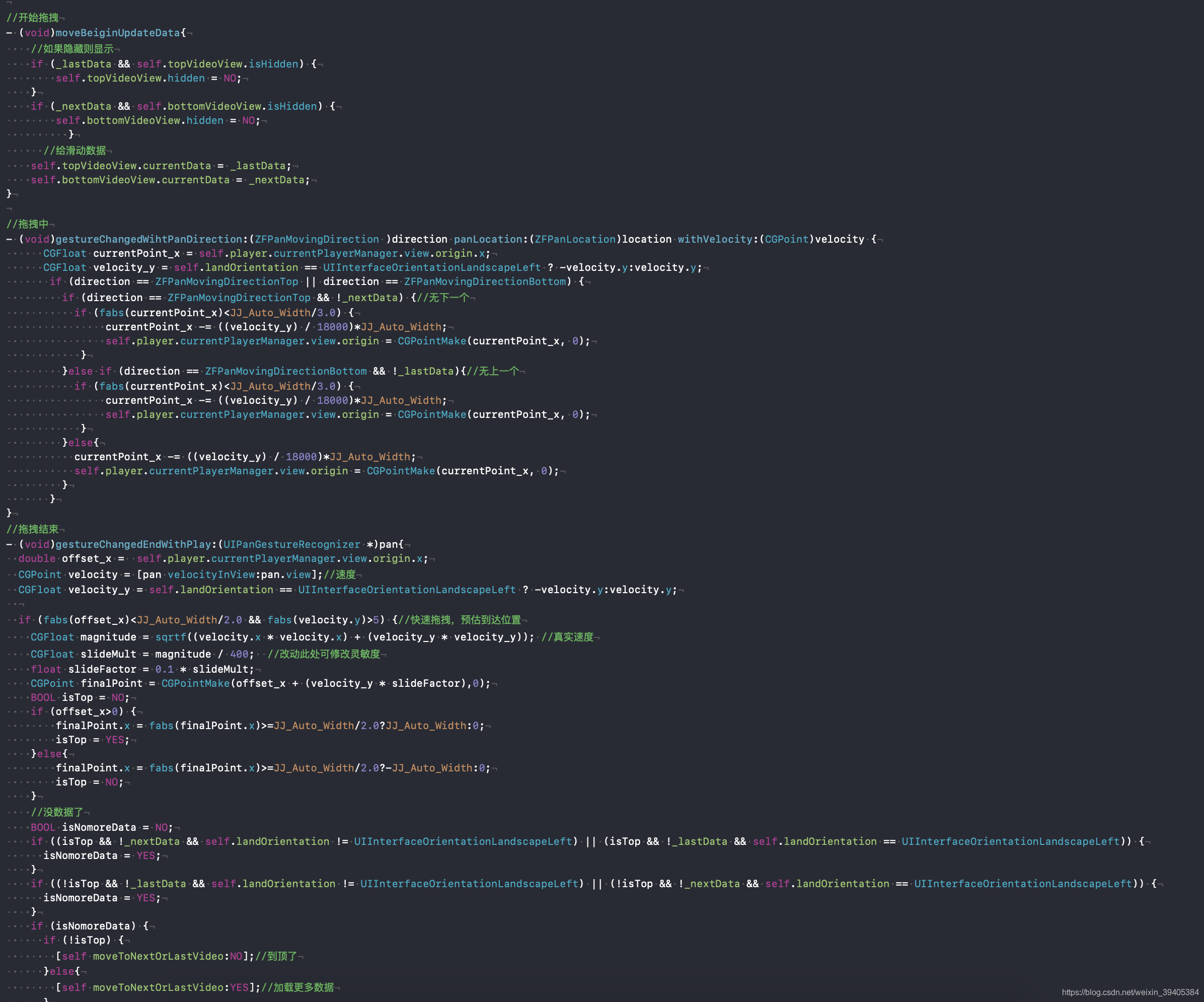Click the //到顶了 comment
1204x1002 pixels.
click(x=276, y=956)
